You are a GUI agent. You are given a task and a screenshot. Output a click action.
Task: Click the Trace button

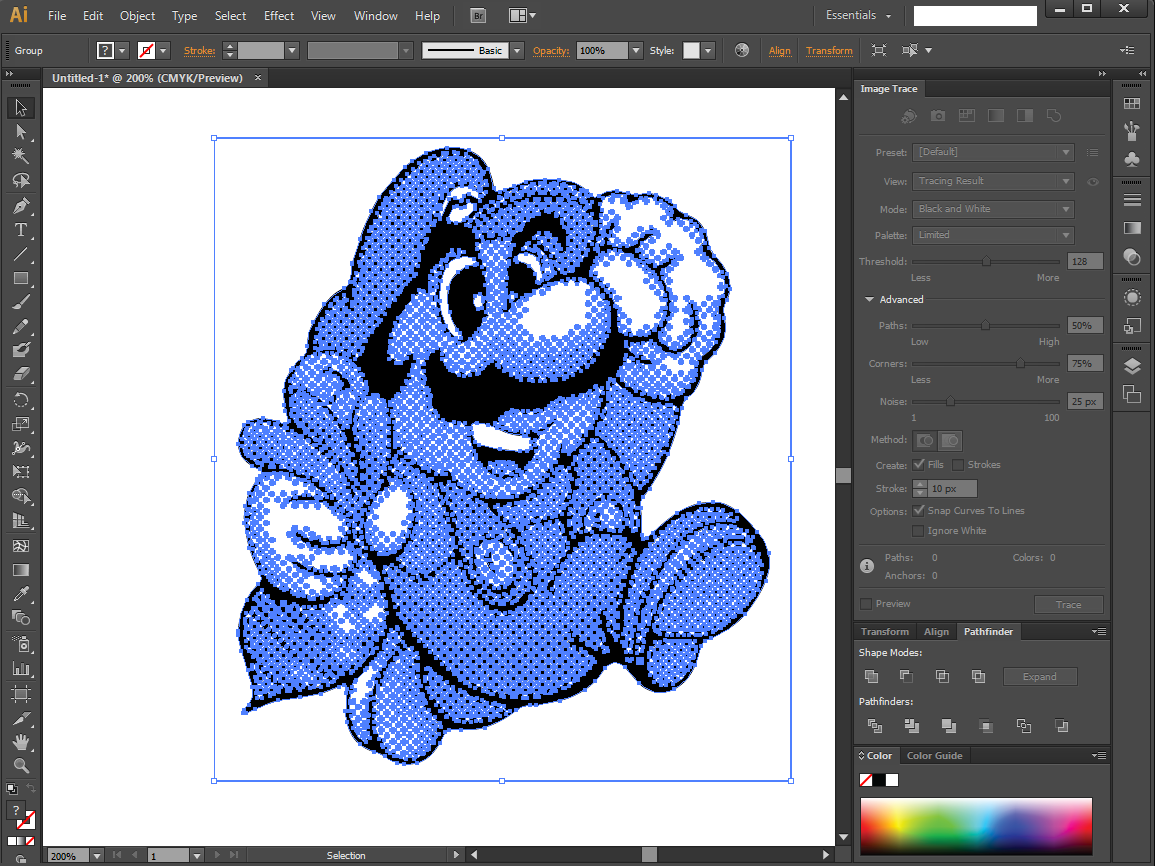[x=1068, y=605]
